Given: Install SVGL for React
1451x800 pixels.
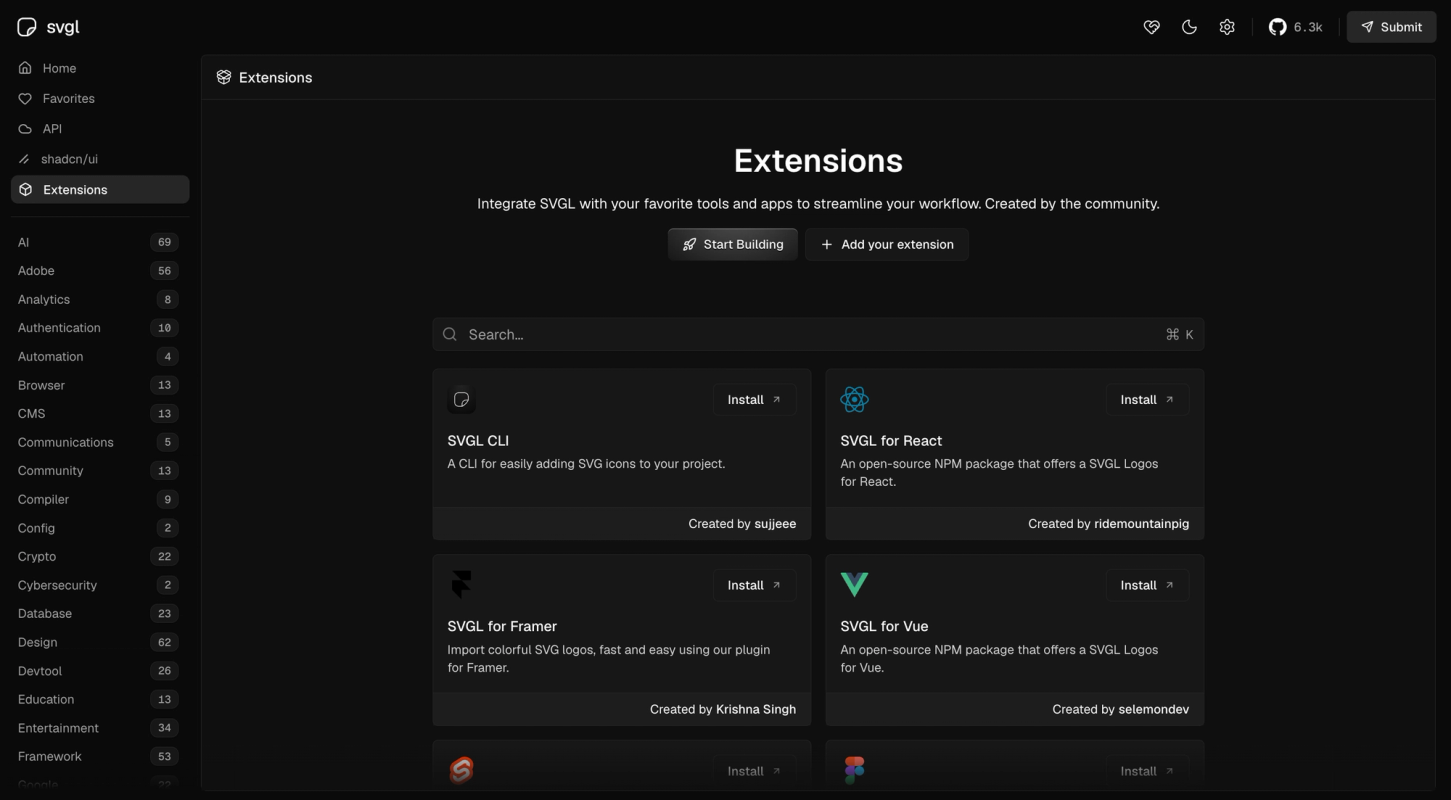Looking at the screenshot, I should pyautogui.click(x=1147, y=399).
